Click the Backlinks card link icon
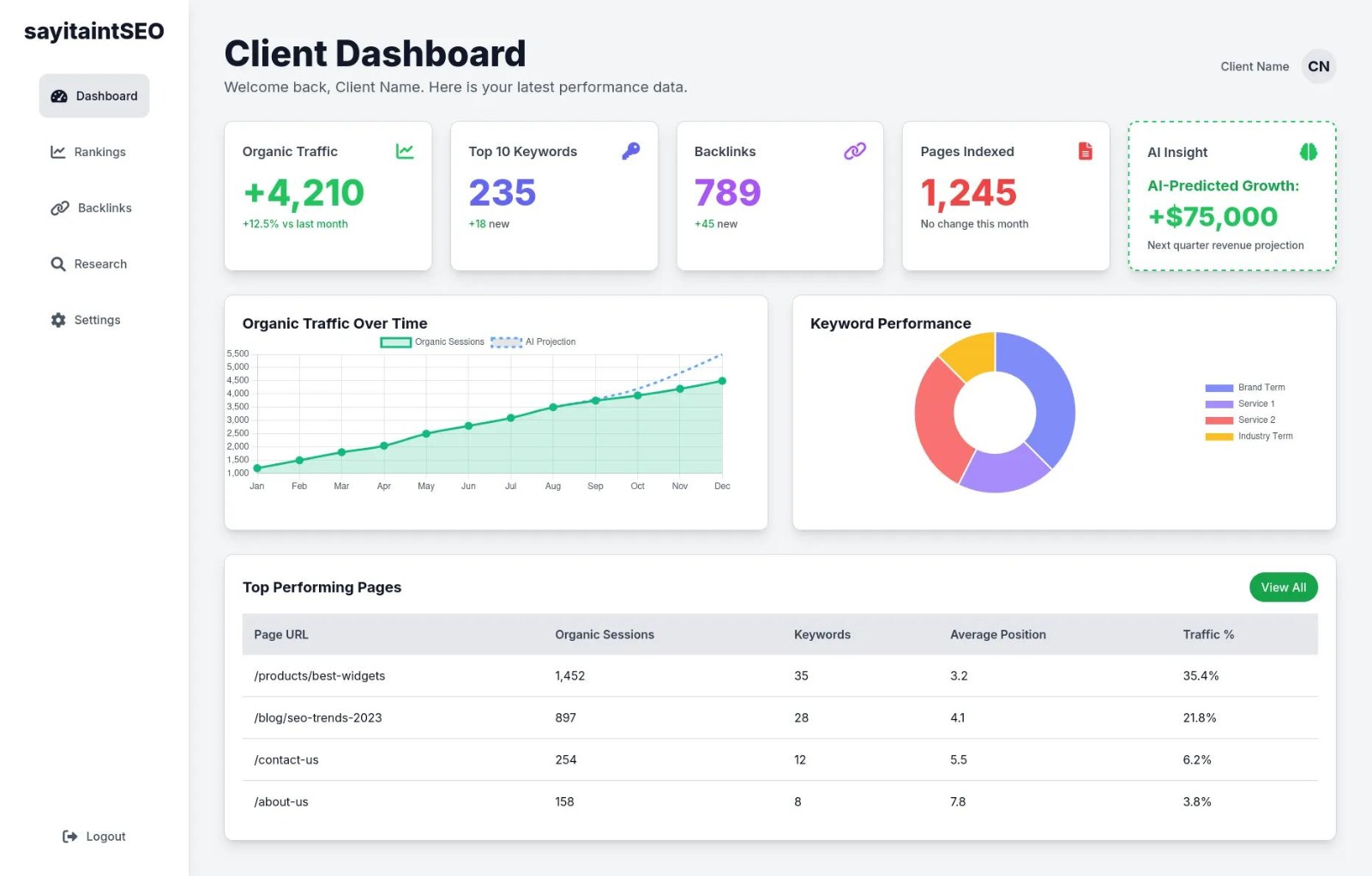 click(855, 151)
